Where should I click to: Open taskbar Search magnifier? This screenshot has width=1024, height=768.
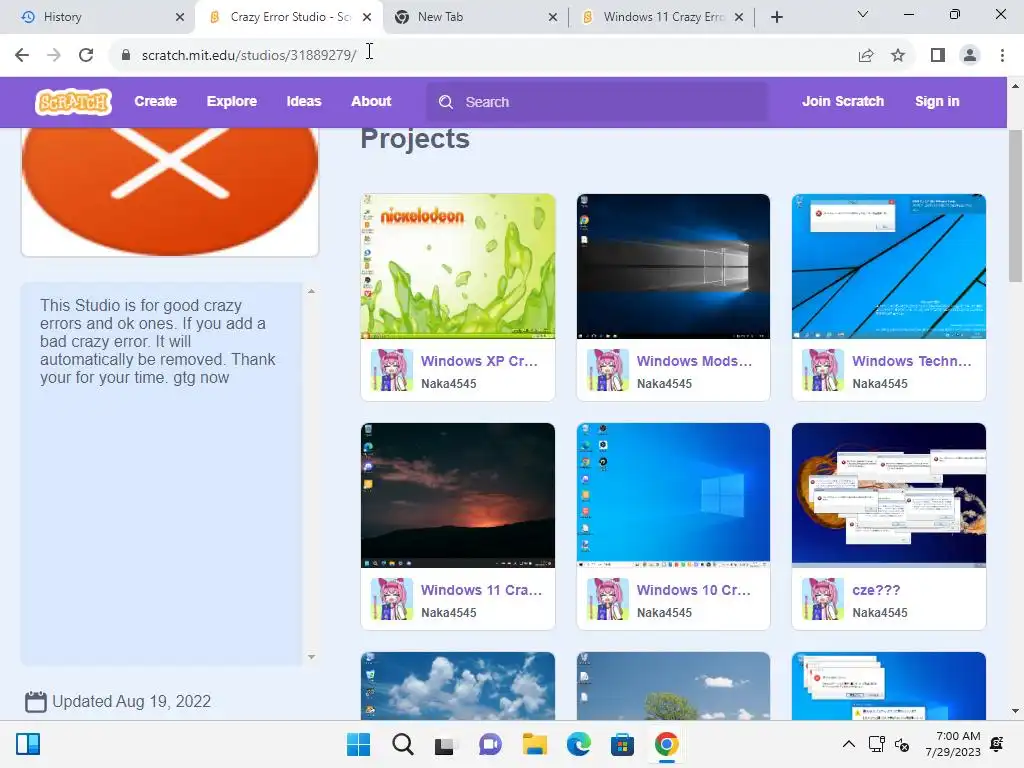pos(403,744)
